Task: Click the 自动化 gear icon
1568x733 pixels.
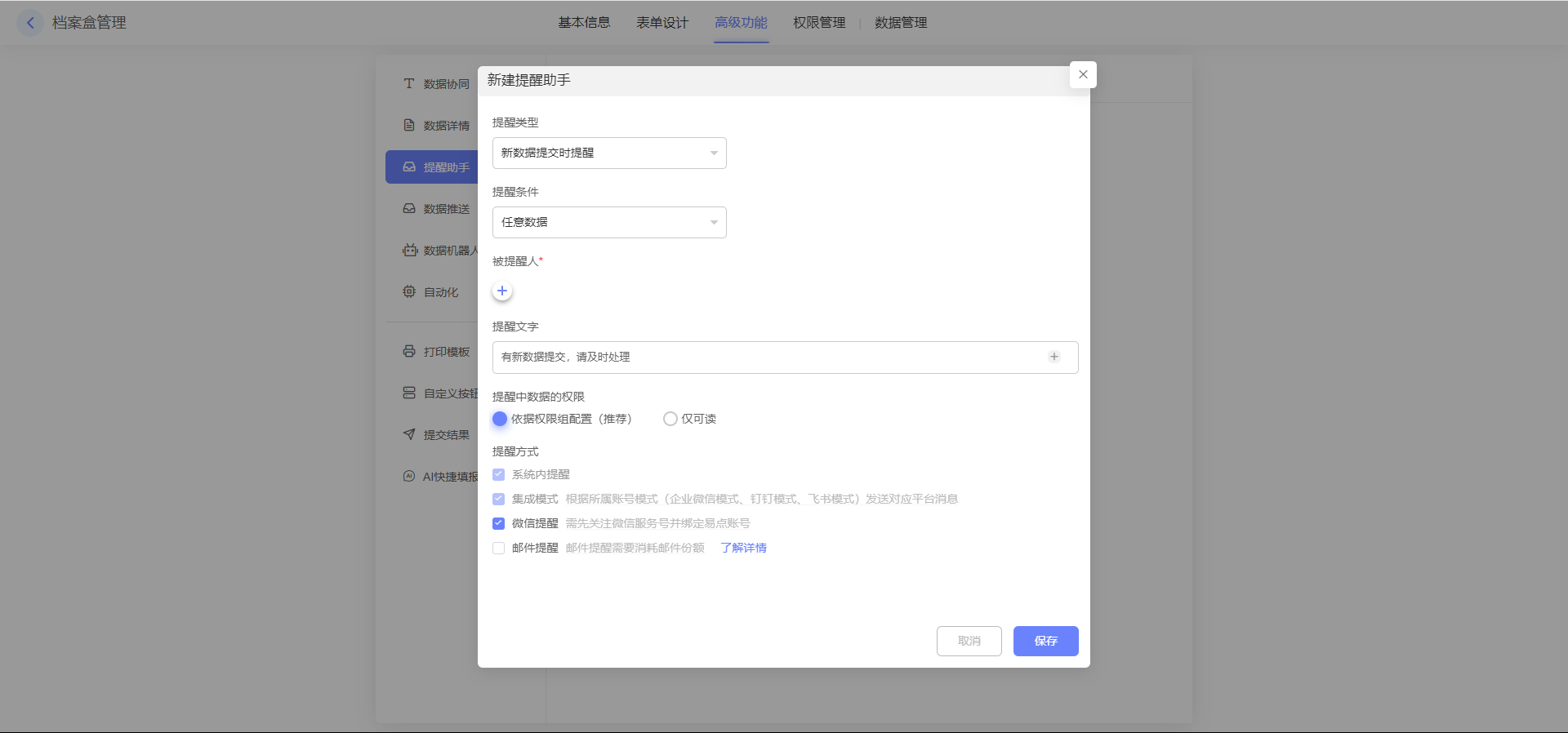Action: tap(409, 291)
